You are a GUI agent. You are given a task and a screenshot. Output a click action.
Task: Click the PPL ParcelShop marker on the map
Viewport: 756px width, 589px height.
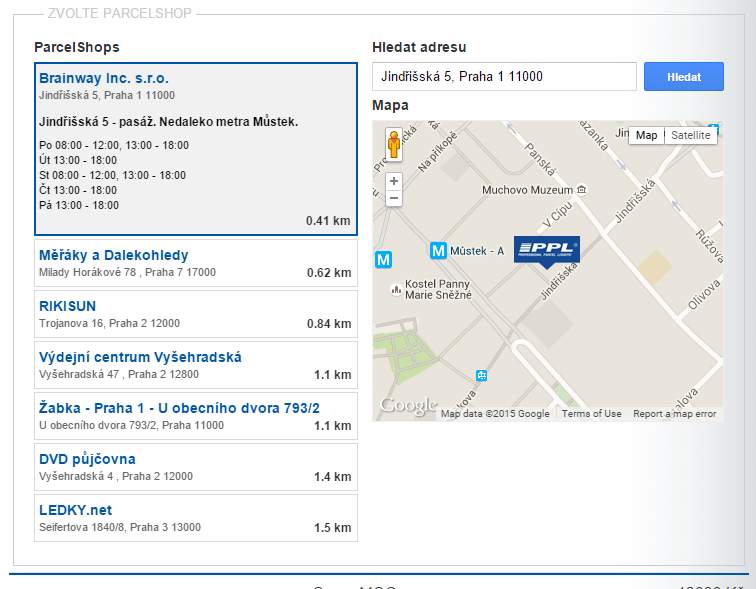tap(547, 251)
